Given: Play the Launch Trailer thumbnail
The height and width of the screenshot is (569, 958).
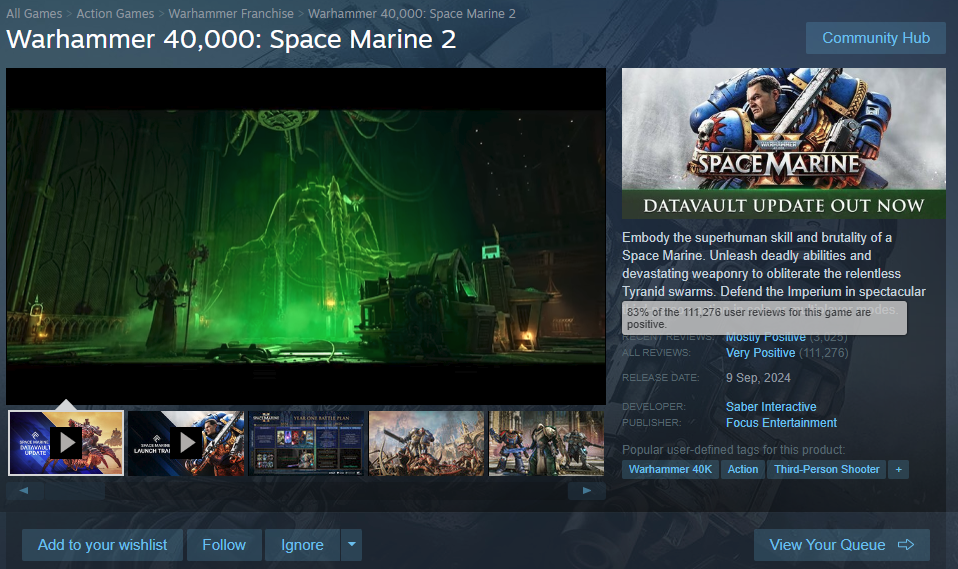Looking at the screenshot, I should tap(186, 443).
